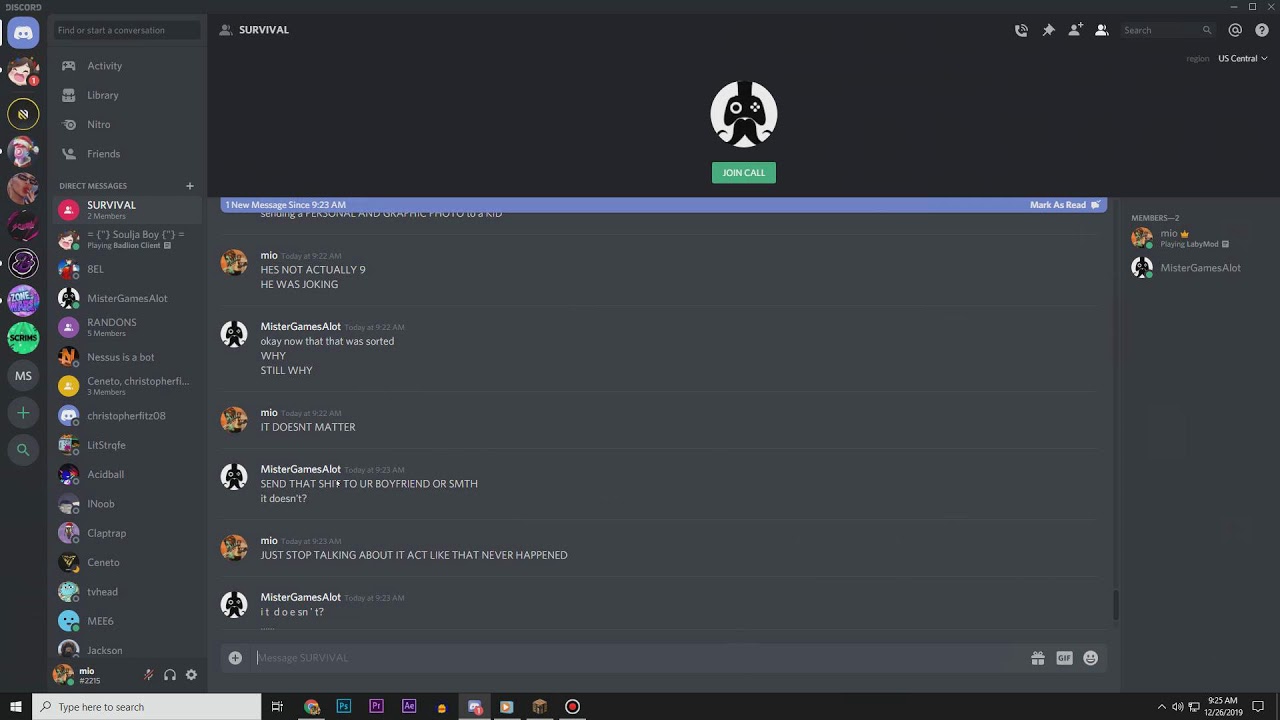Focus the Message SURVIVAL input field
The width and height of the screenshot is (1280, 720).
(x=640, y=658)
